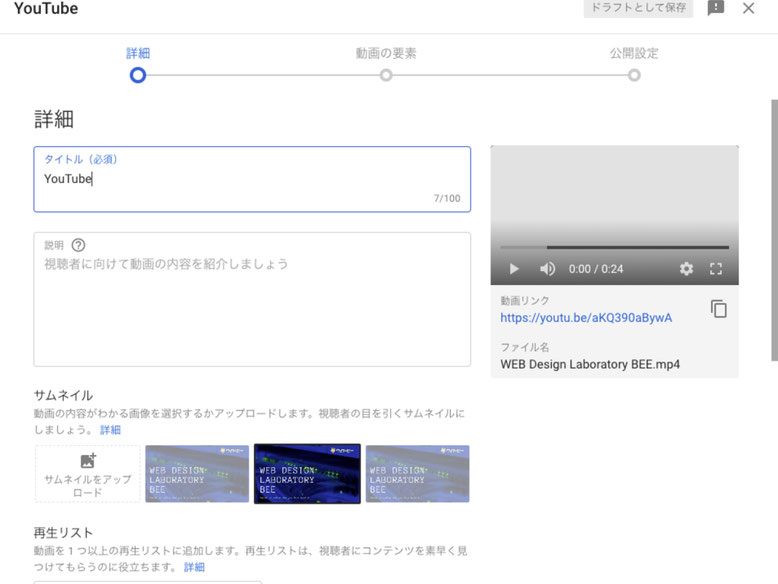778x584 pixels.
Task: Click the vertical scrollbar on right
Action: click(774, 230)
